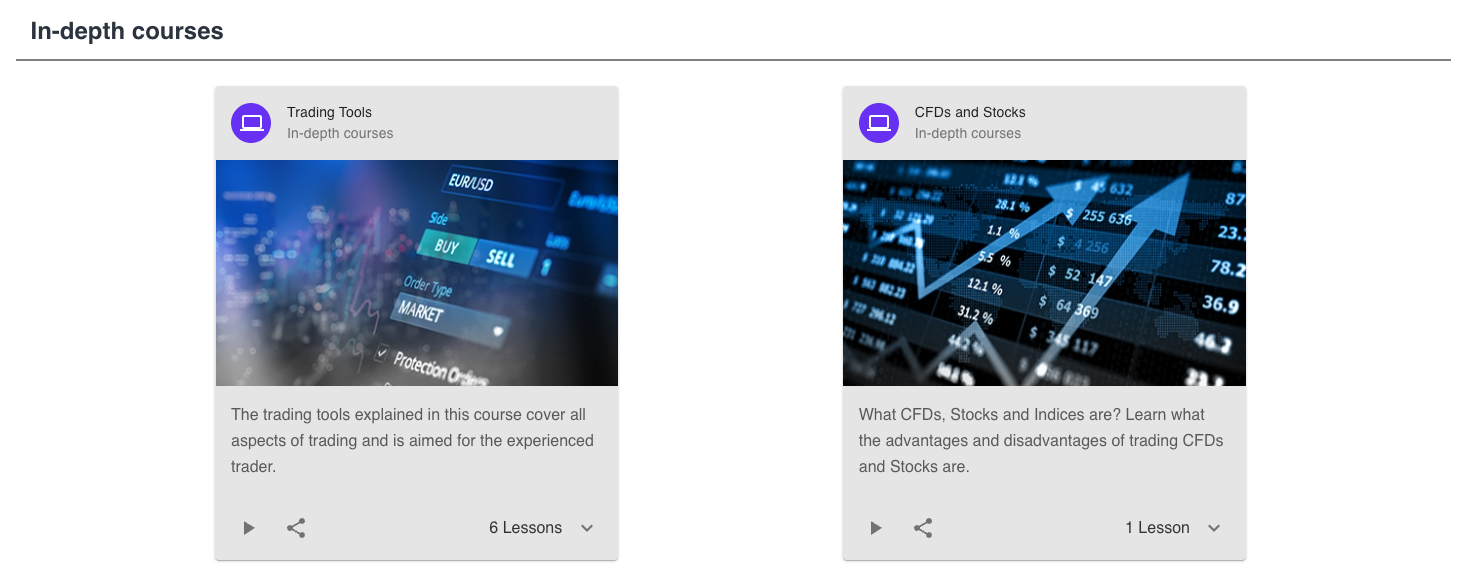Play the CFDs and Stocks course

coord(876,528)
